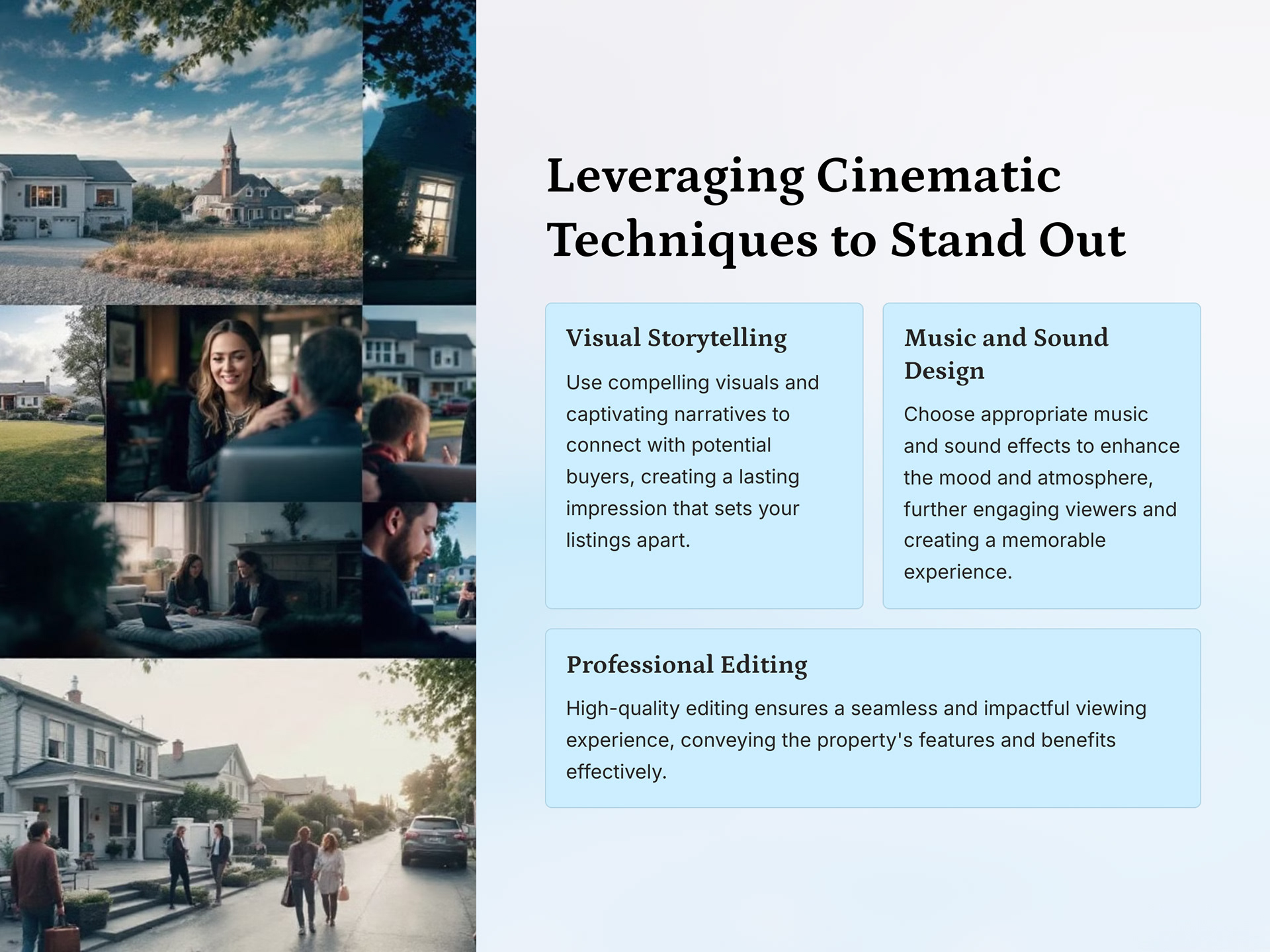
Task: Select the 'Professional Editing' card heading
Action: coord(687,664)
